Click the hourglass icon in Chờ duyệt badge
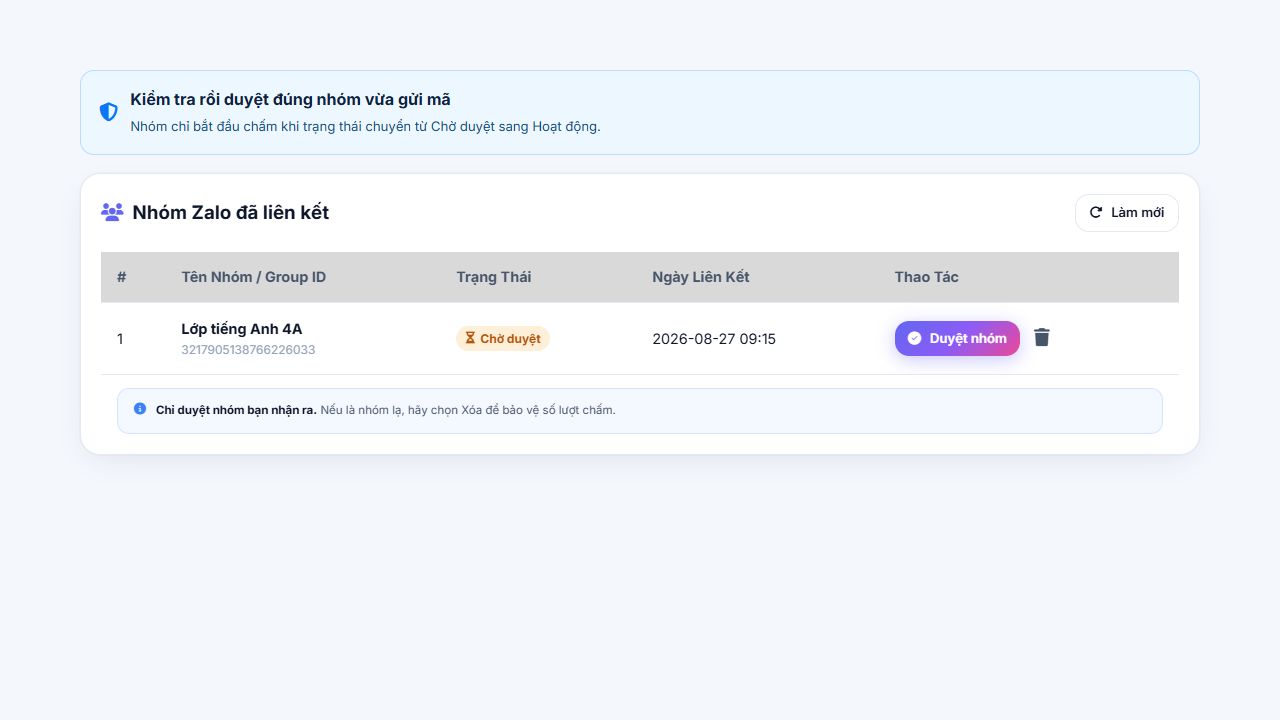 click(470, 339)
